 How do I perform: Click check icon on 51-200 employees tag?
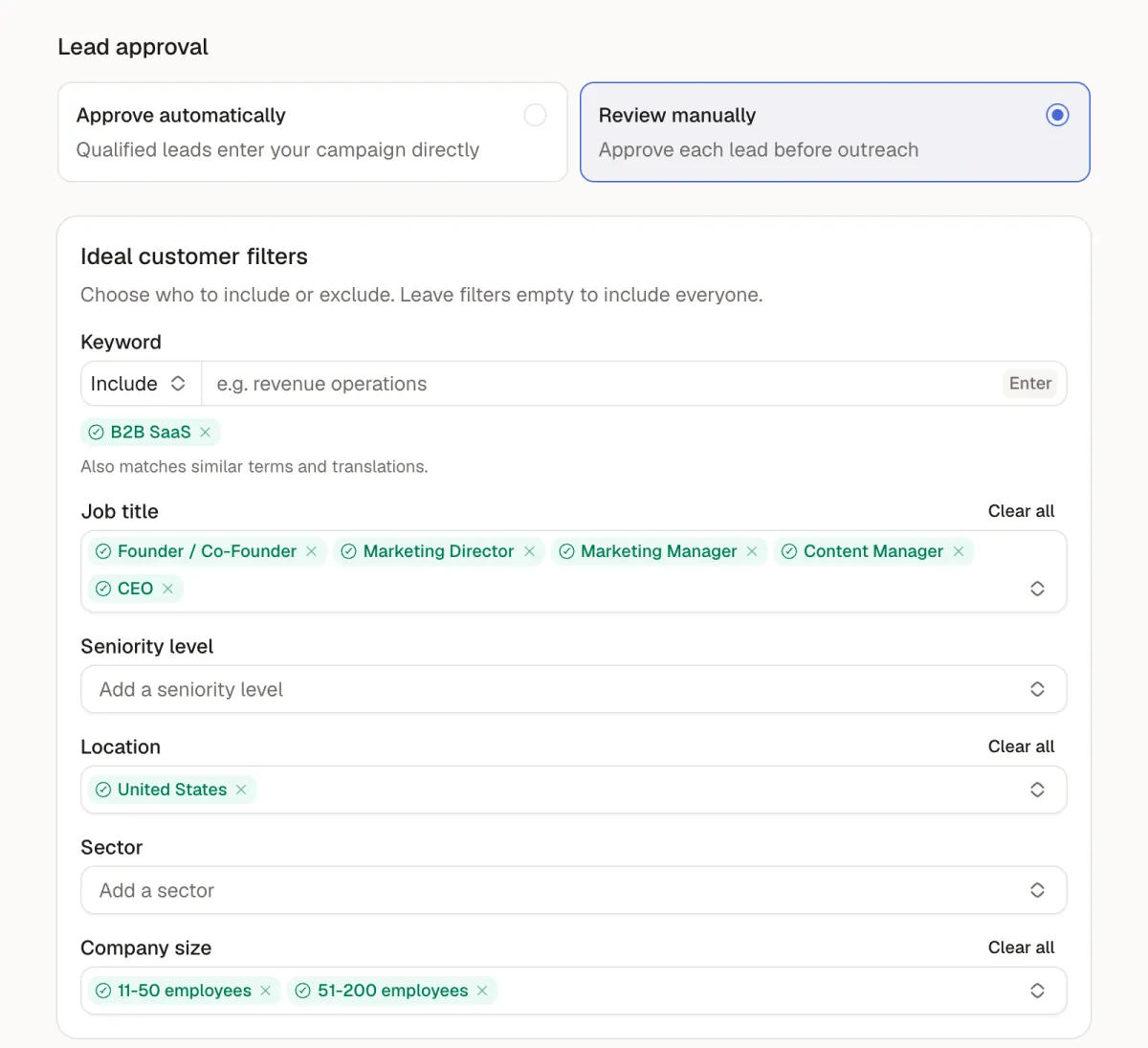(303, 991)
